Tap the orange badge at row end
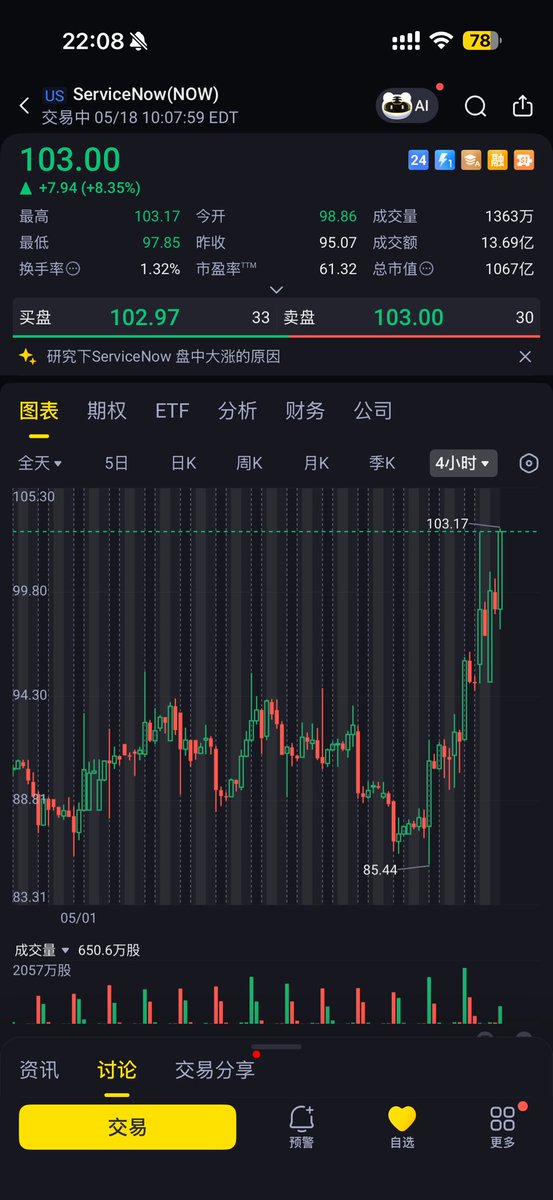Screen dimensions: 553x1200 523,160
